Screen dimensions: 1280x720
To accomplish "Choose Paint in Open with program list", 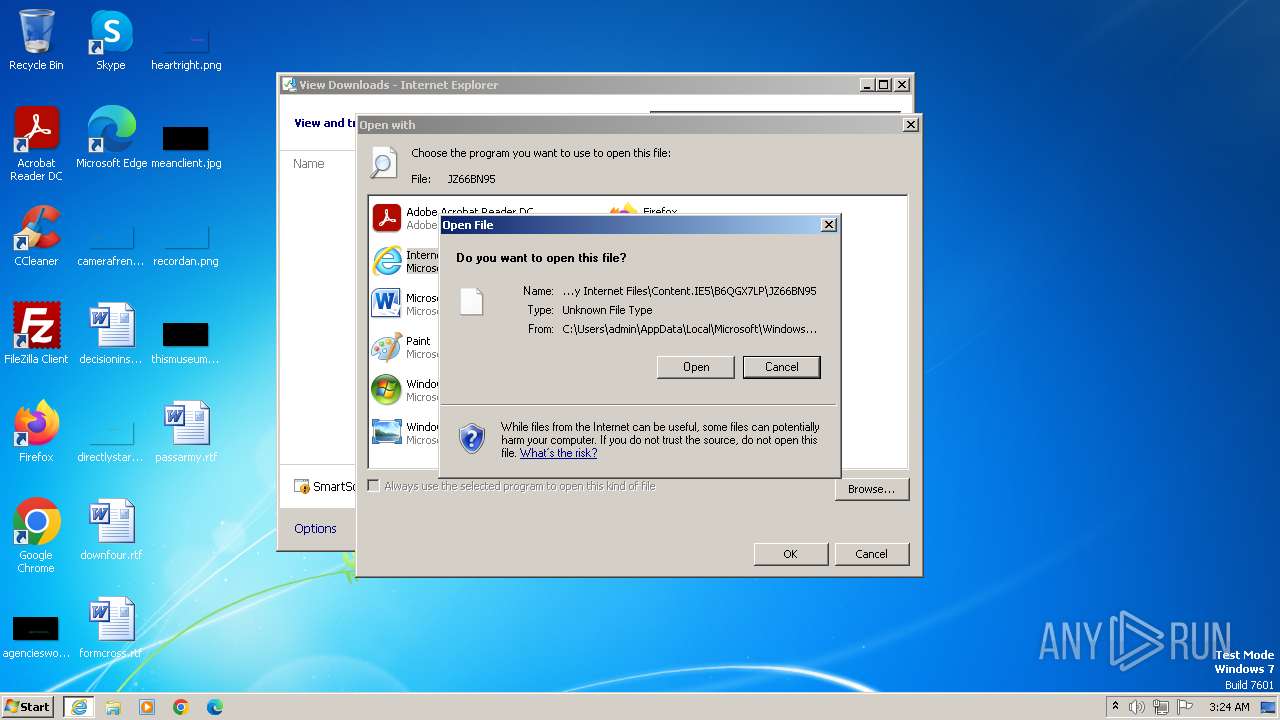I will coord(406,347).
